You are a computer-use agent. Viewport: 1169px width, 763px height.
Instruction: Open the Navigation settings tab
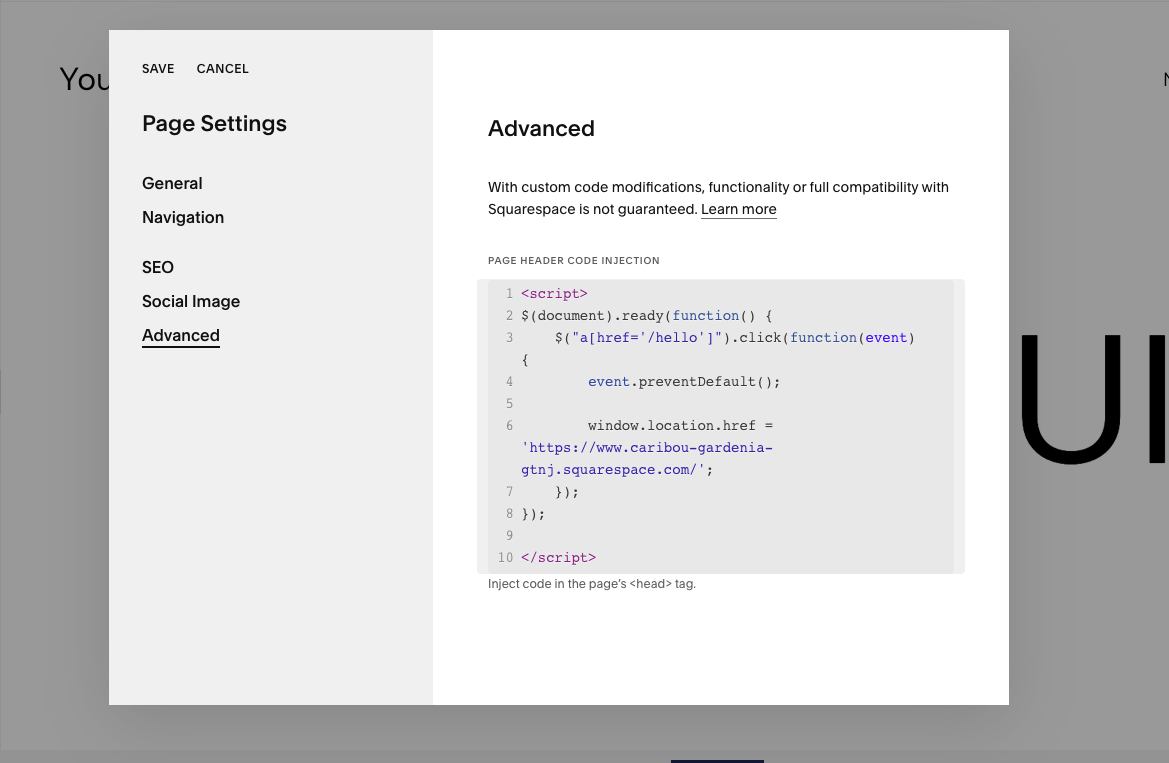183,218
